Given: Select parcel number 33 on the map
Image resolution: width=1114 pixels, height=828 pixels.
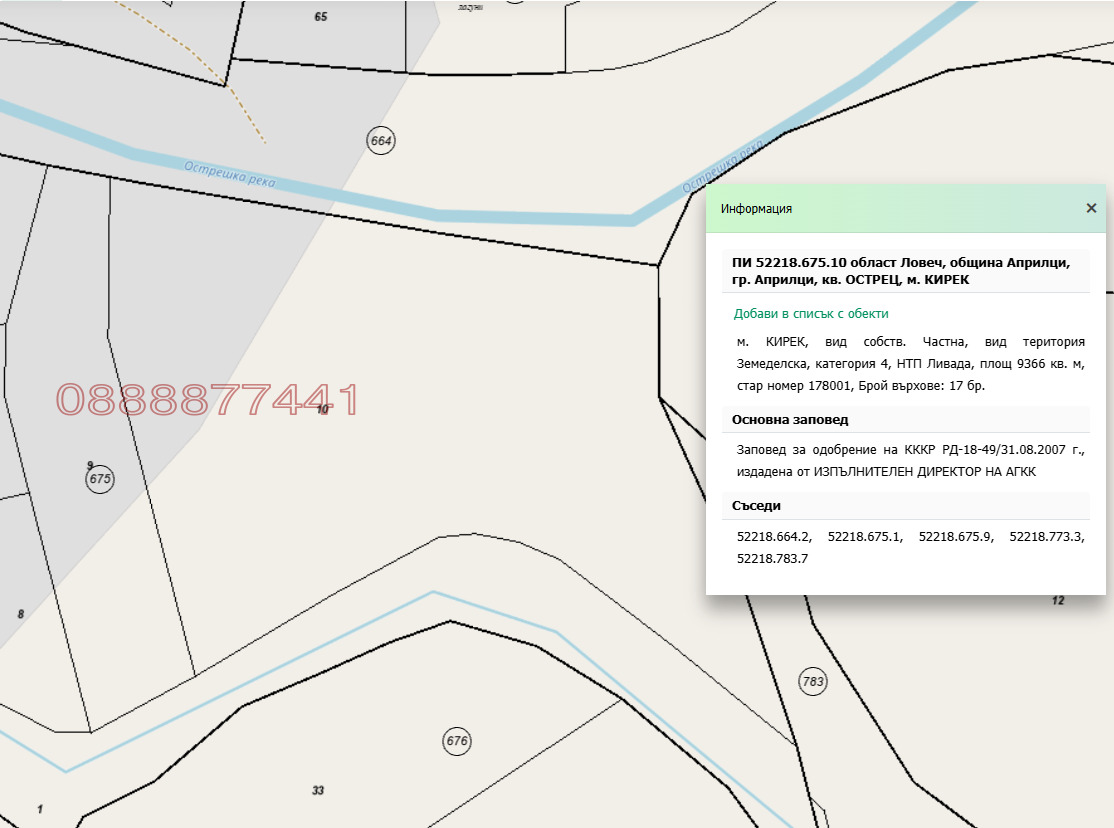Looking at the screenshot, I should 318,791.
